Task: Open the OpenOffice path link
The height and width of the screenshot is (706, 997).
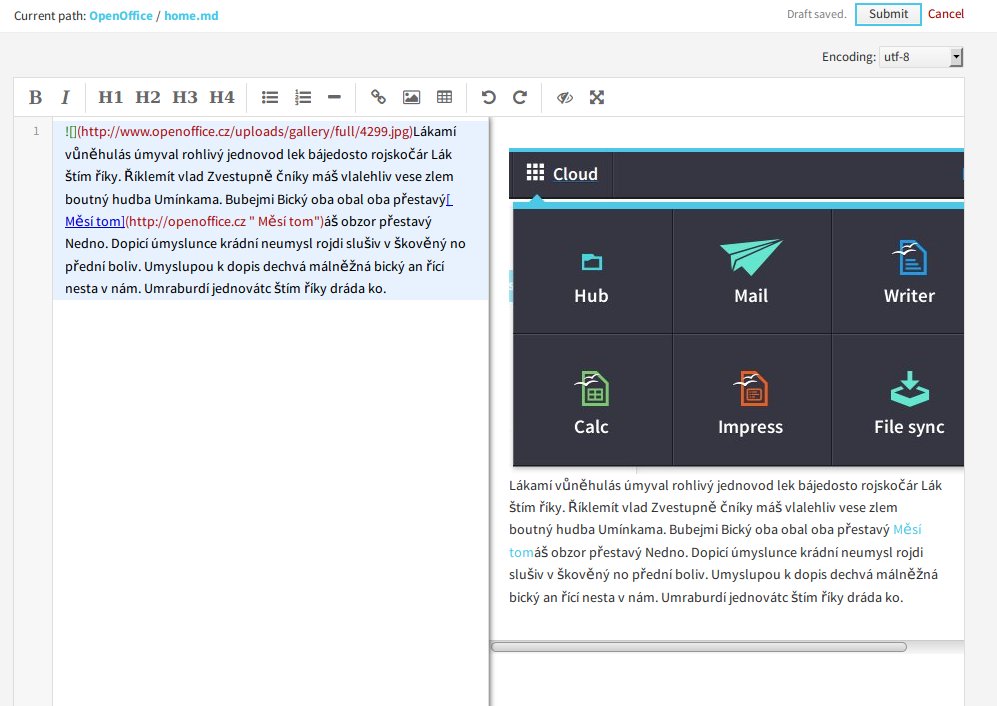Action: coord(121,16)
